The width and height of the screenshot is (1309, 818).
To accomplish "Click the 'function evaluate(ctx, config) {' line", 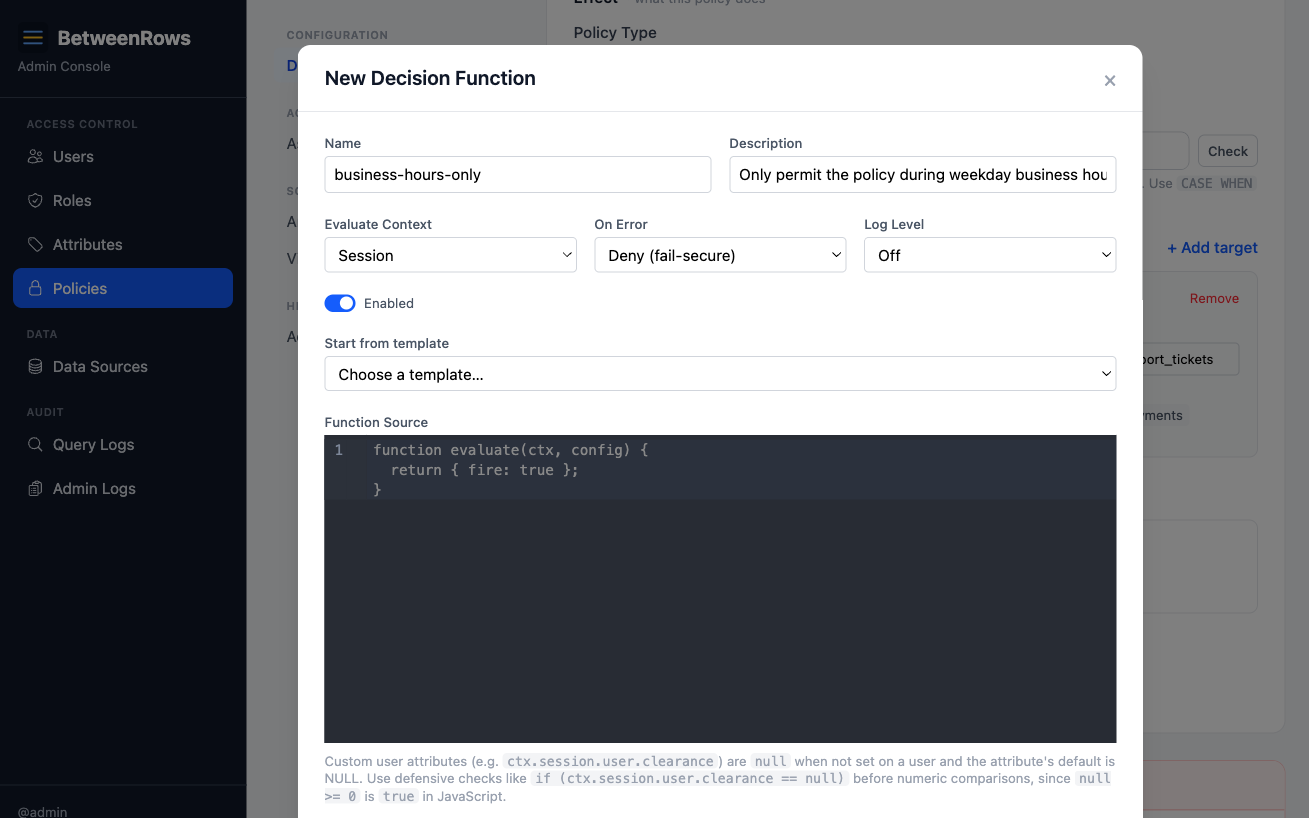I will tap(511, 450).
